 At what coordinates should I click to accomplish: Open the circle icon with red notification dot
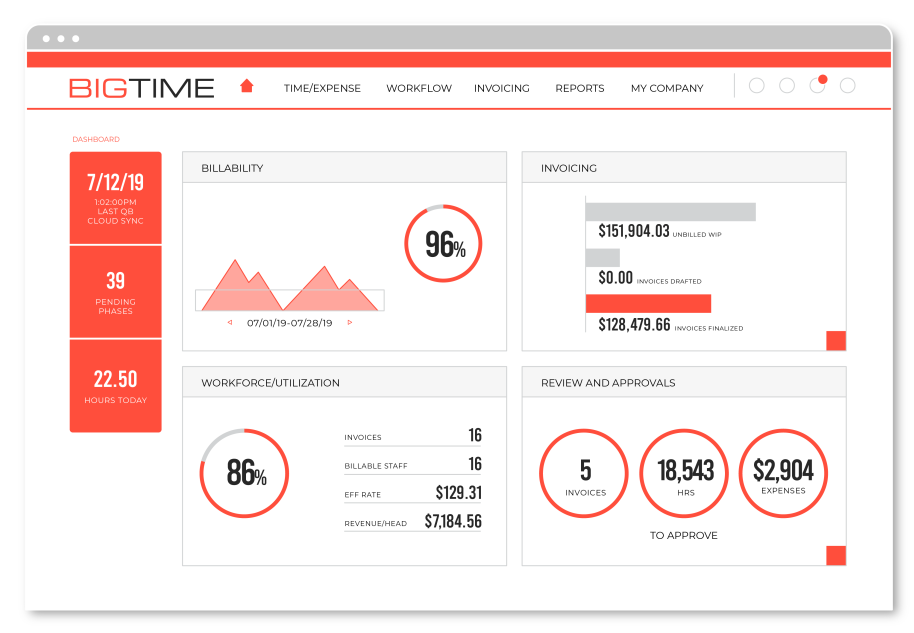coord(818,85)
